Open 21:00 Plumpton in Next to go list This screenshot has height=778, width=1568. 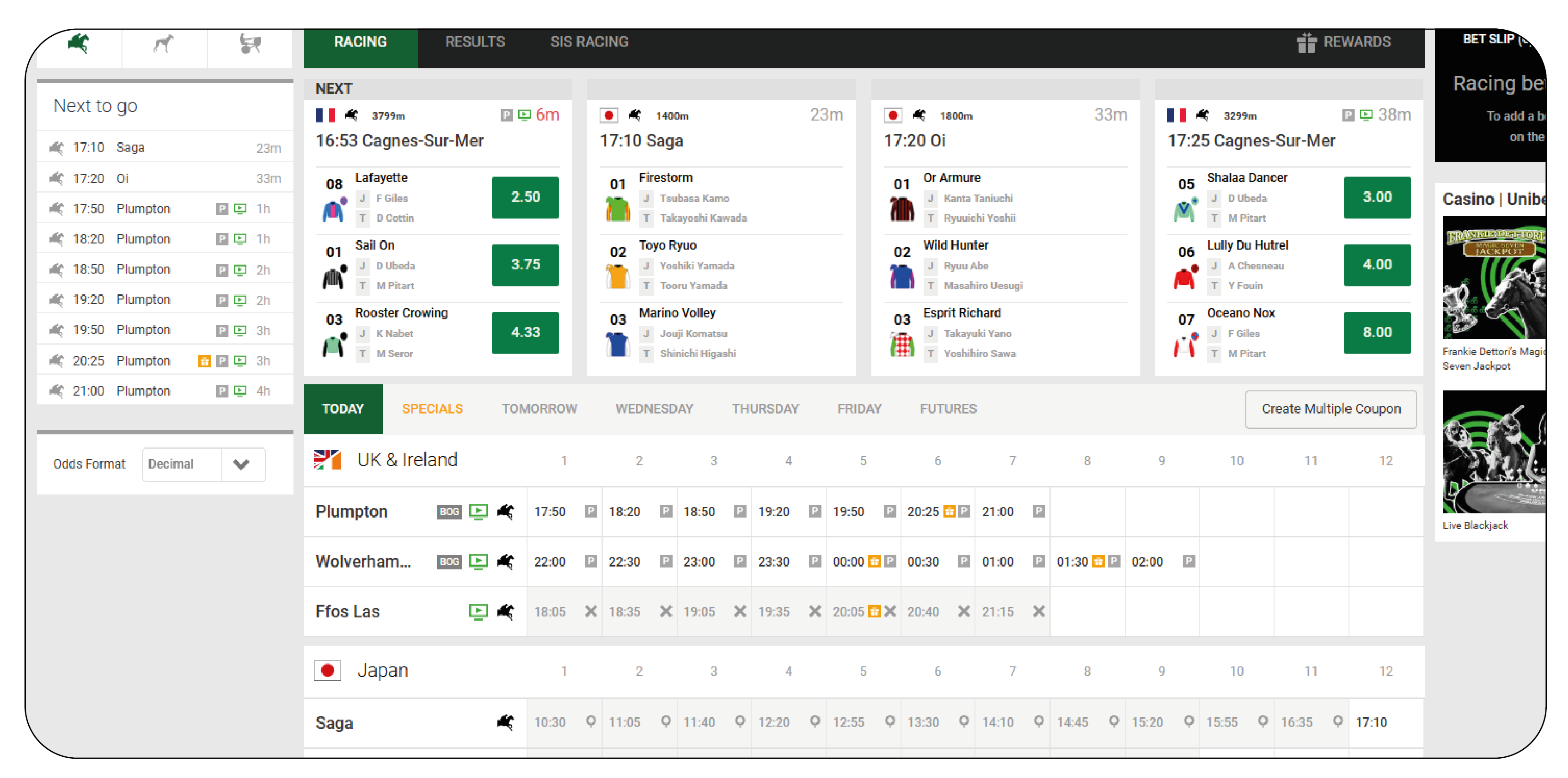165,391
